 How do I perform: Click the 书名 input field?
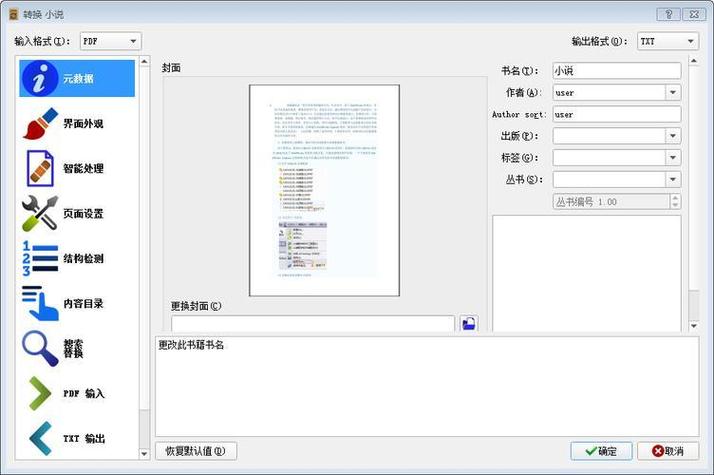617,71
